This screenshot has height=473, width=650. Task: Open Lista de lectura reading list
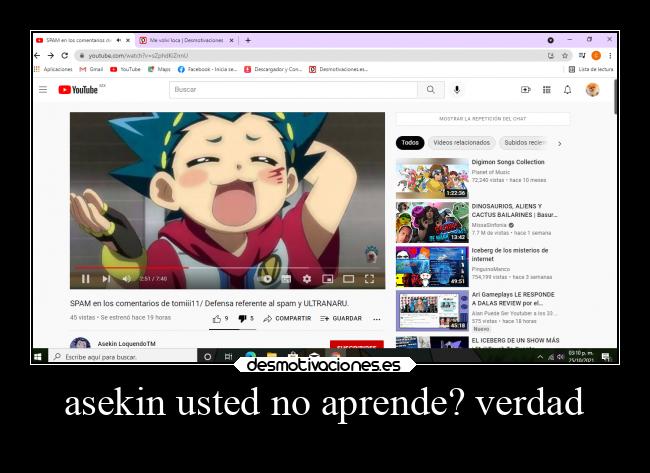(591, 69)
